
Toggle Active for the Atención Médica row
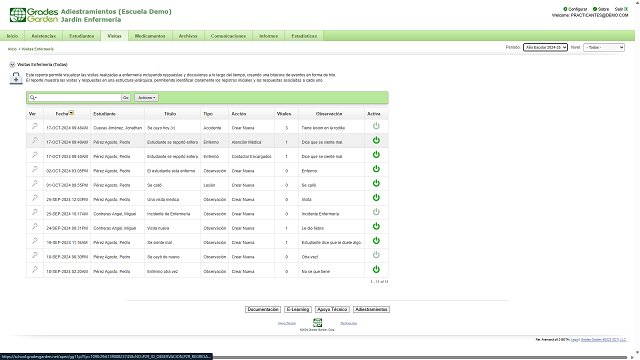point(376,140)
